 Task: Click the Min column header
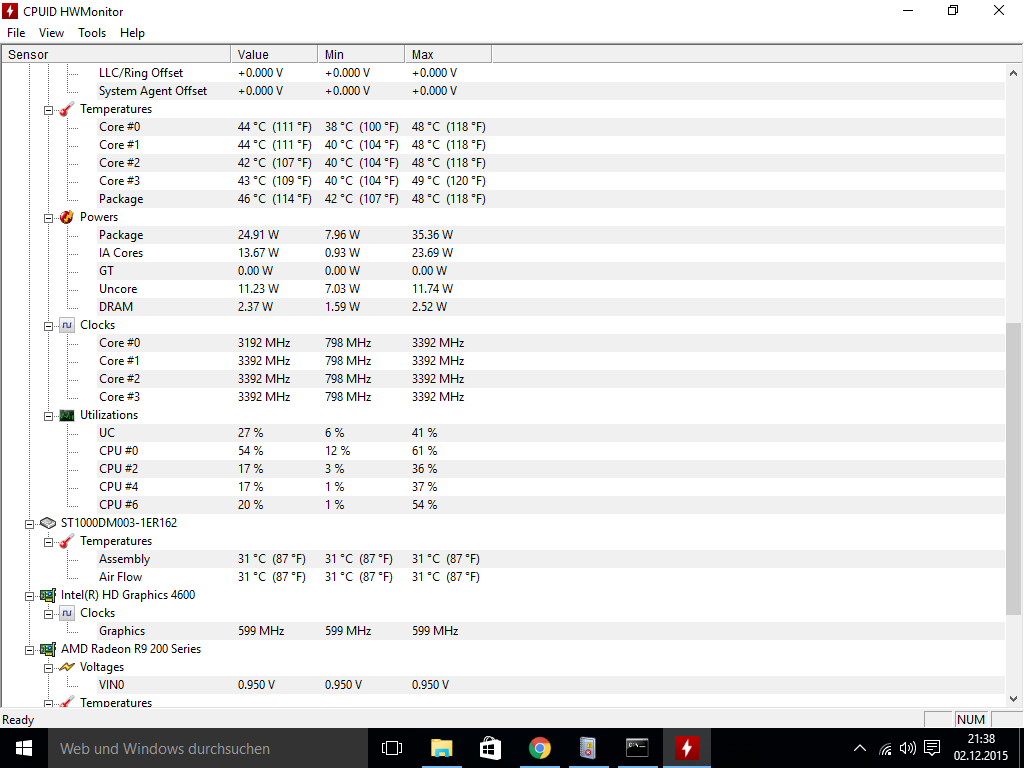[361, 54]
